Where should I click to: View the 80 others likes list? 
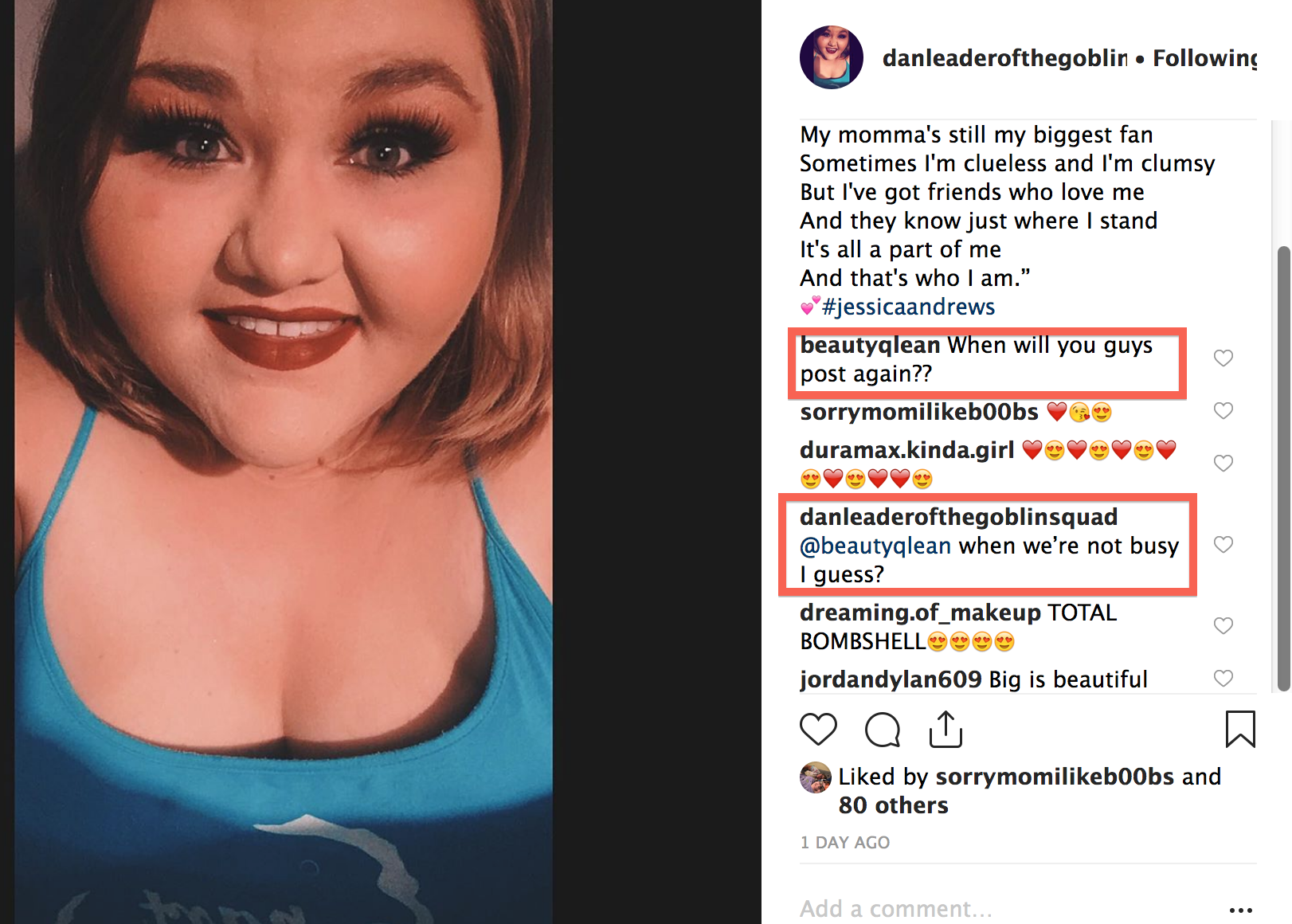(894, 805)
